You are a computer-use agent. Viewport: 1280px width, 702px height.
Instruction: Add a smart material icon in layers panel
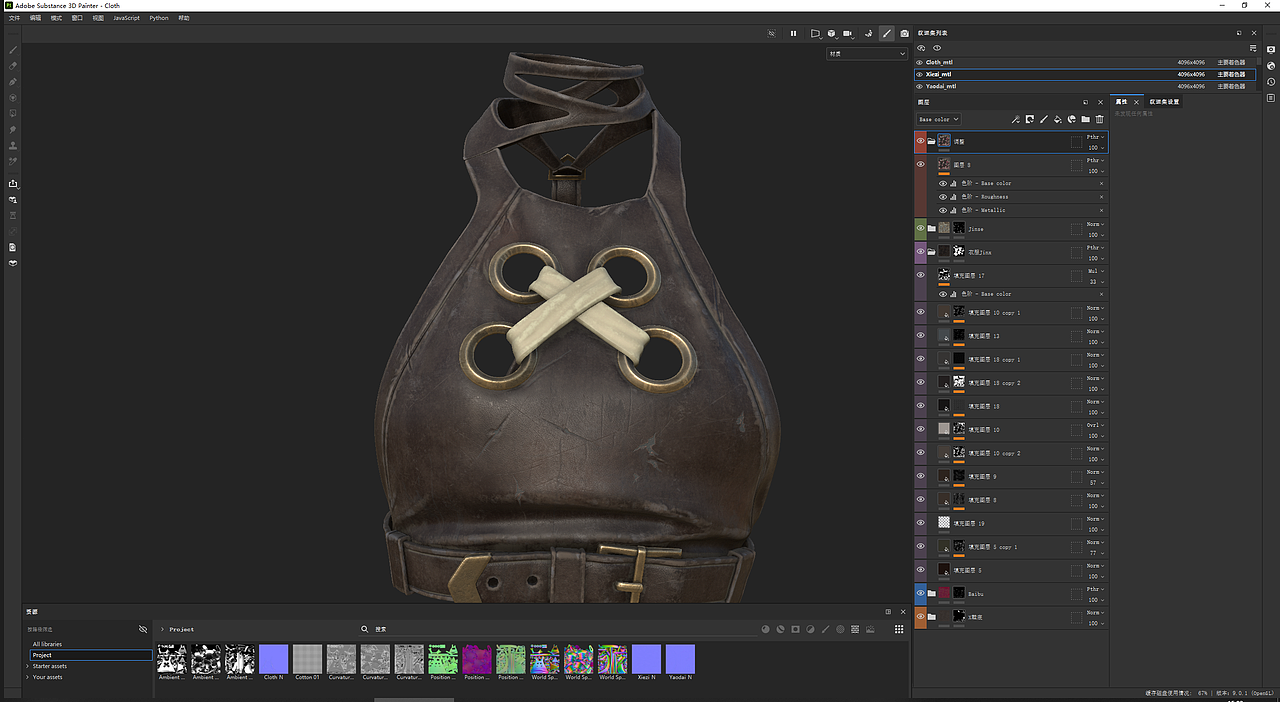1071,119
